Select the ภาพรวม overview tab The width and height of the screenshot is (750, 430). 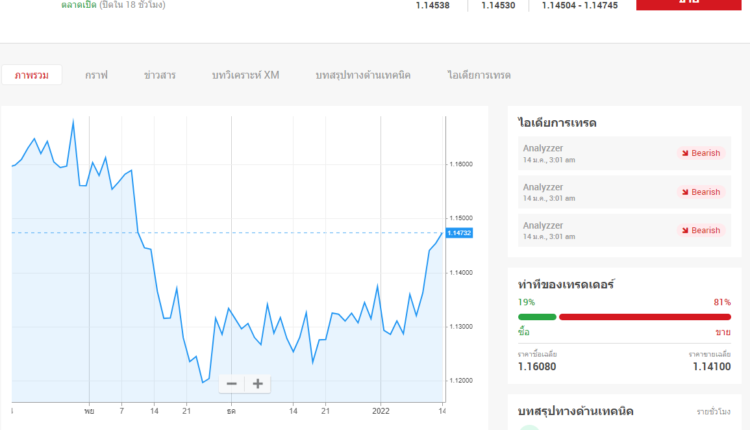tap(32, 75)
